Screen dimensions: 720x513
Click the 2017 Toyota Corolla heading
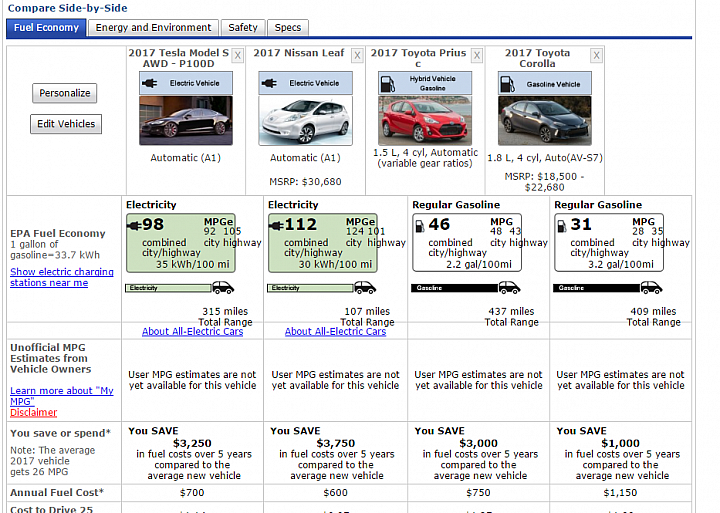pos(537,58)
